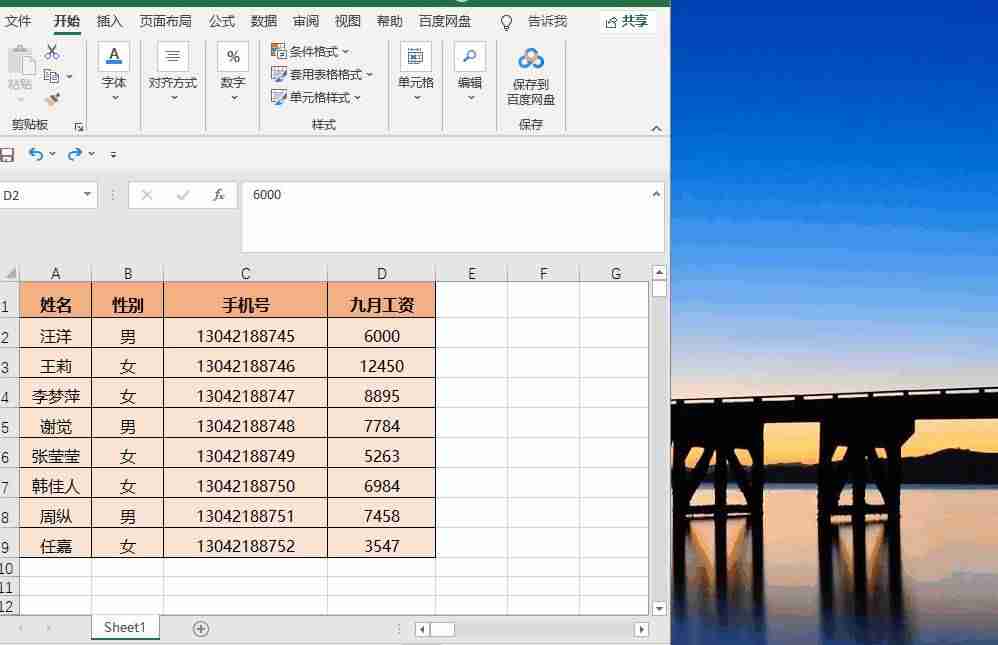The image size is (998, 645).
Task: Switch to the 百度网盘 tab
Action: coord(445,22)
